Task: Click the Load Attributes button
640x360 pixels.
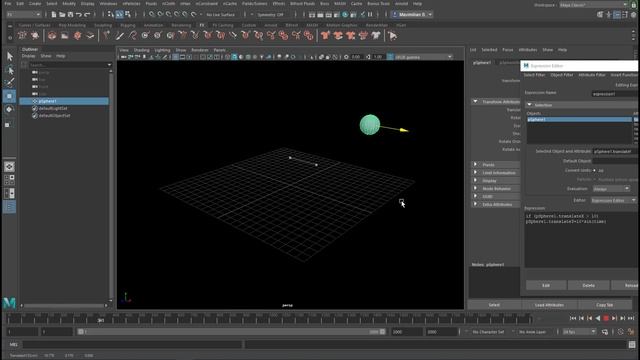Action: tap(549, 305)
